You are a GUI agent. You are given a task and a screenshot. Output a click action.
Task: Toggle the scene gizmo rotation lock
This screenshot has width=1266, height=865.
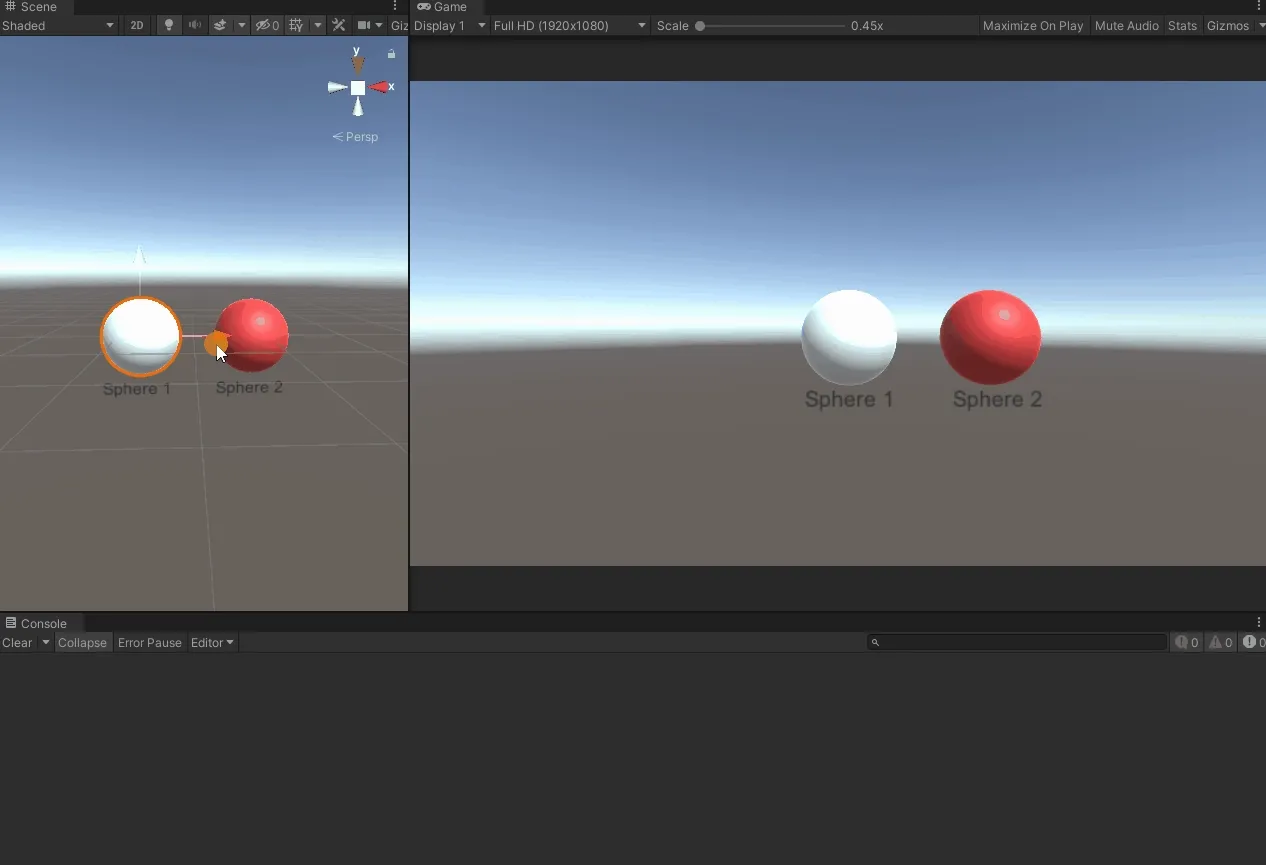coord(391,54)
